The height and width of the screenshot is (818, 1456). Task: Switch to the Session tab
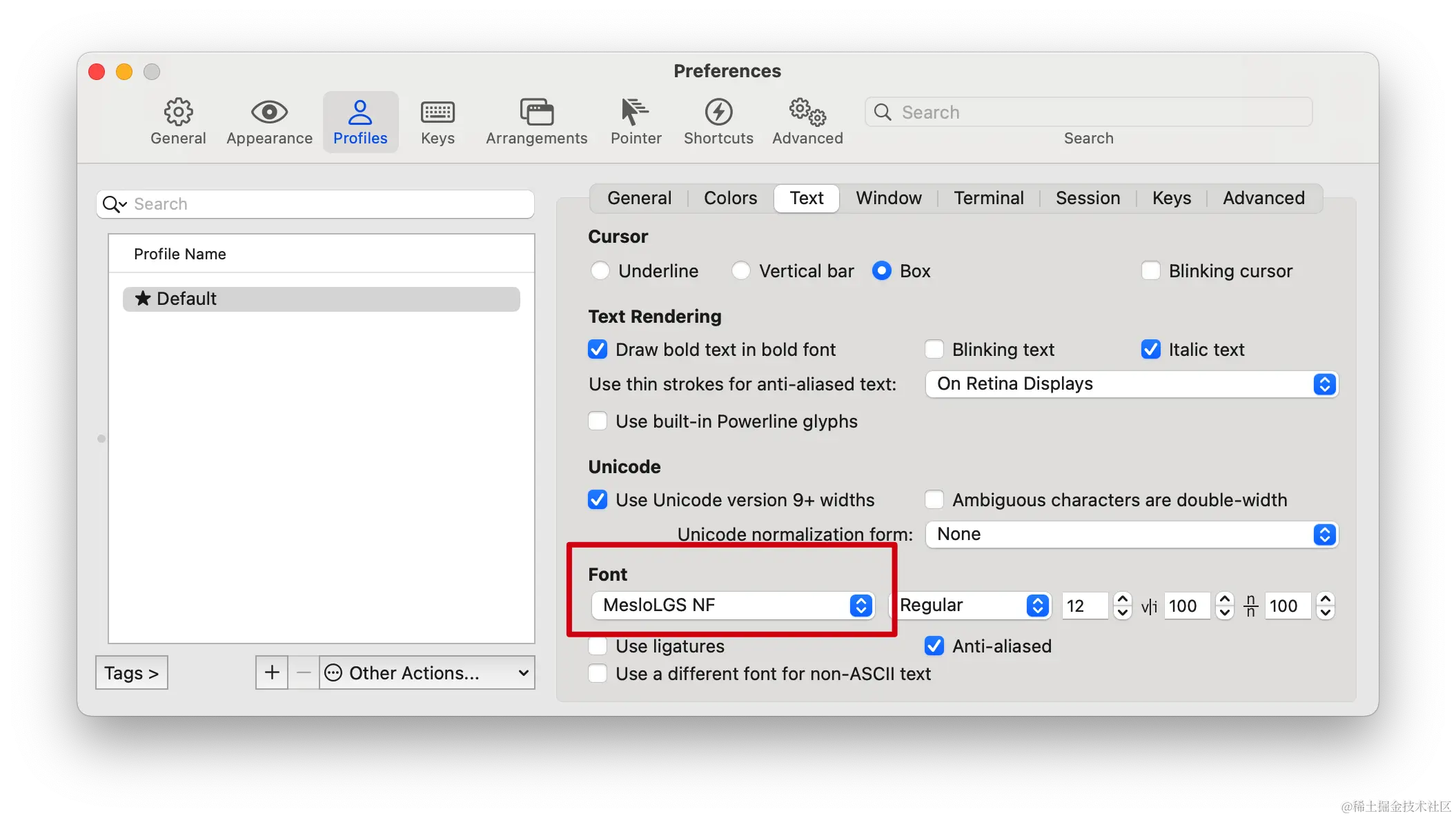click(1088, 199)
